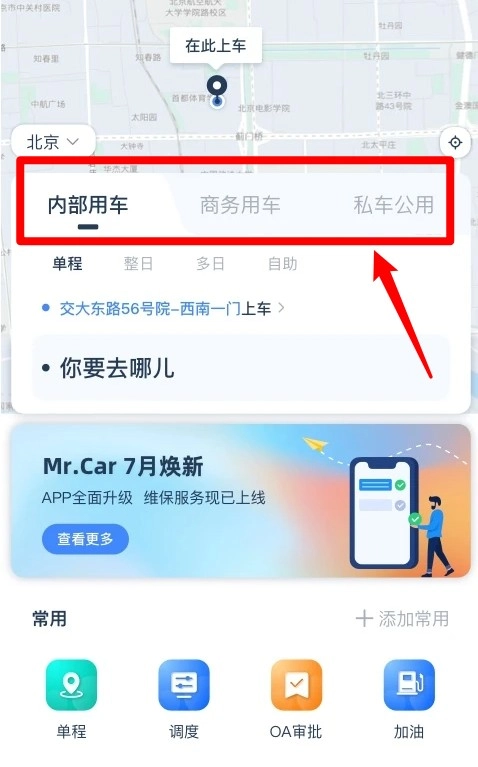This screenshot has width=478, height=767.
Task: Choose the 整日 trip type
Action: 138,264
